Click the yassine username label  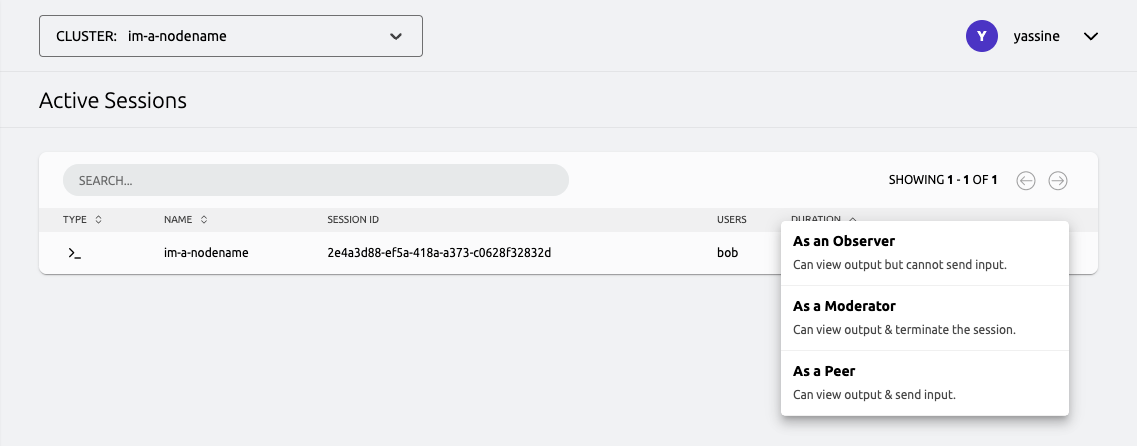point(1036,36)
